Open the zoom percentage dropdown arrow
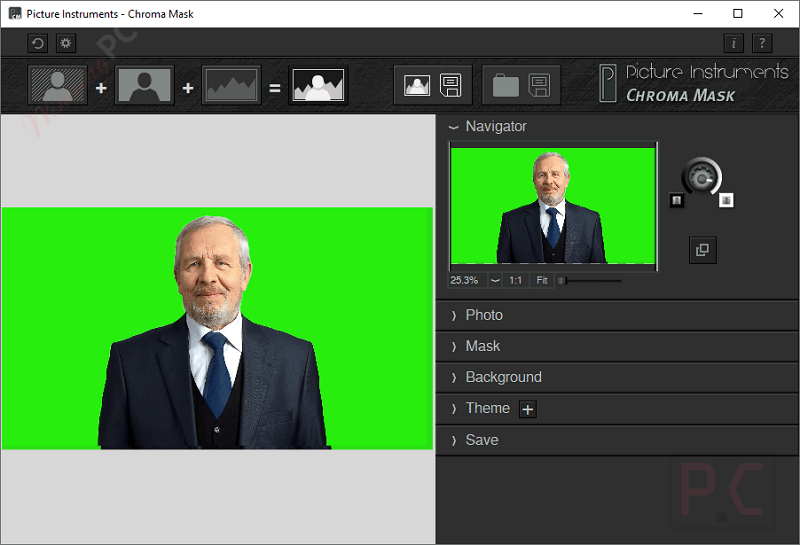Screen dimensions: 800x545 (495, 281)
